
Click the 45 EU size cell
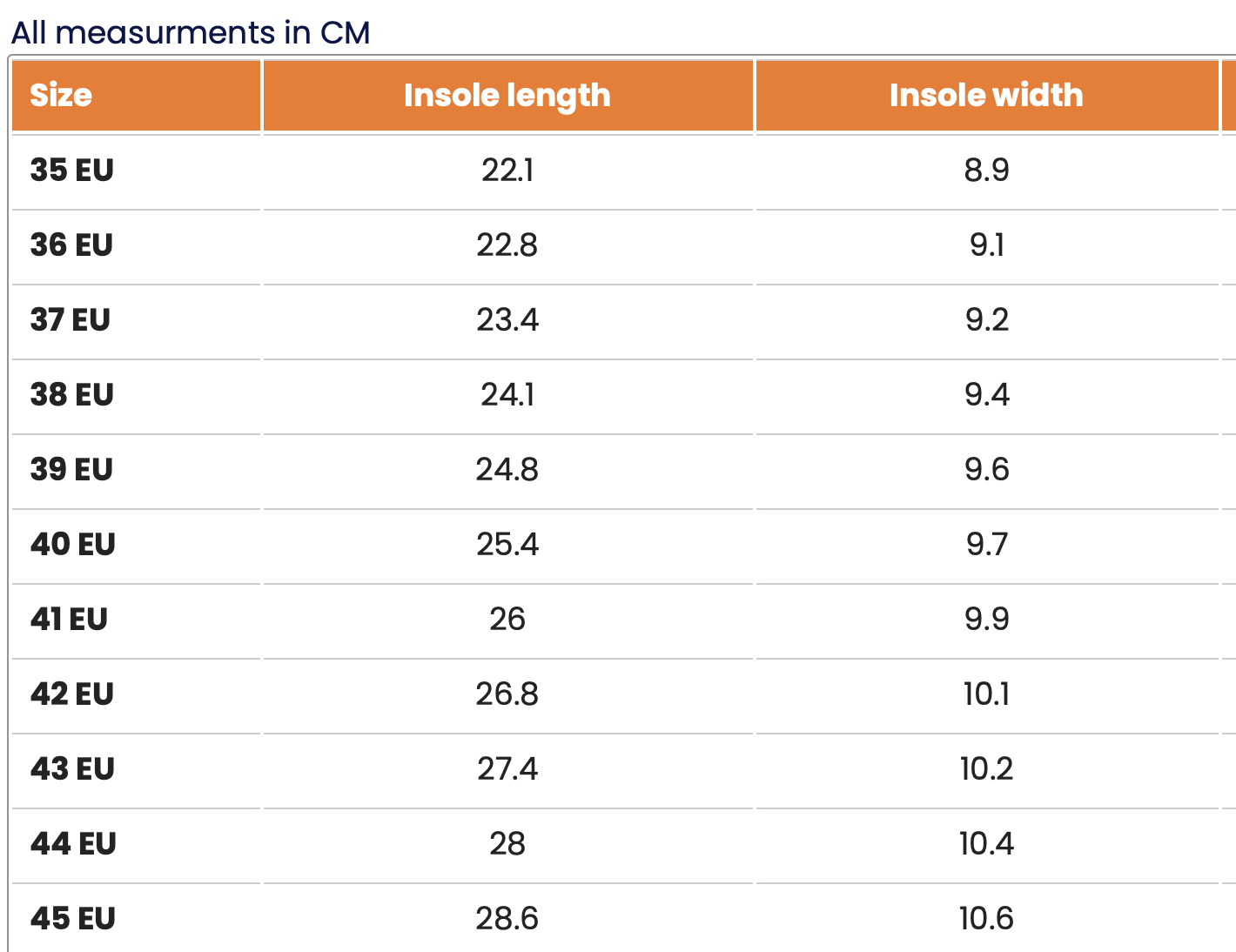73,918
